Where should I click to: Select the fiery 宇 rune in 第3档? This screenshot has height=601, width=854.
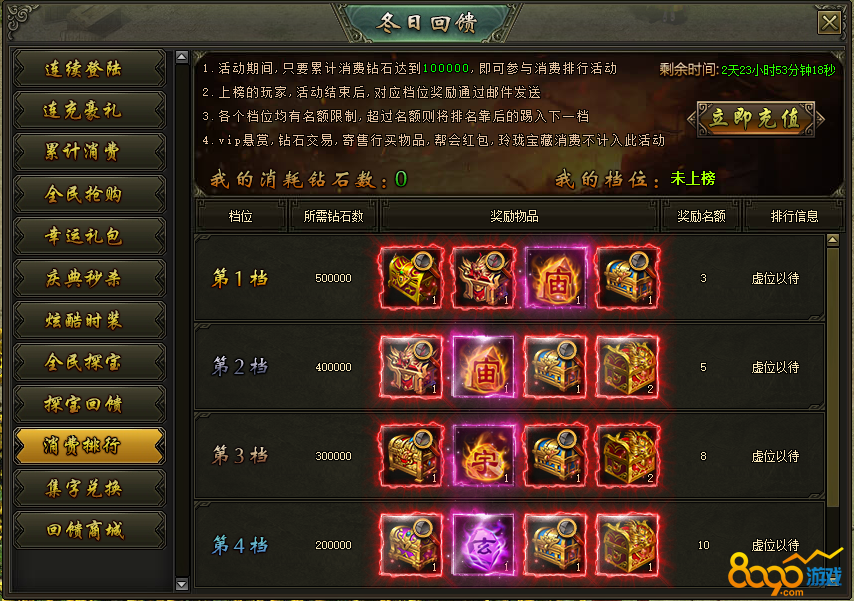pos(483,456)
